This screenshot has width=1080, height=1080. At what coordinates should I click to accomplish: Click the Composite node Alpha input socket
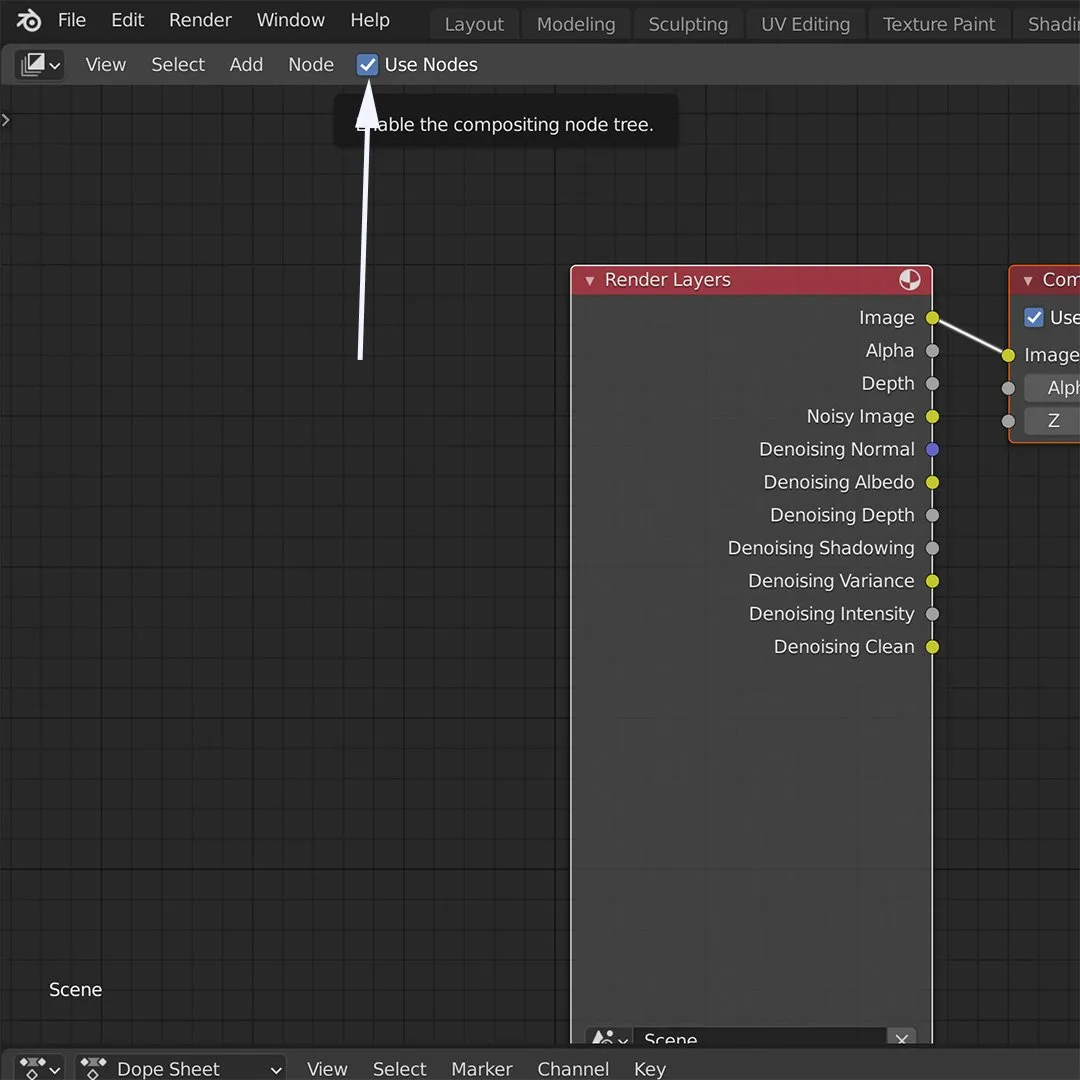(1008, 388)
